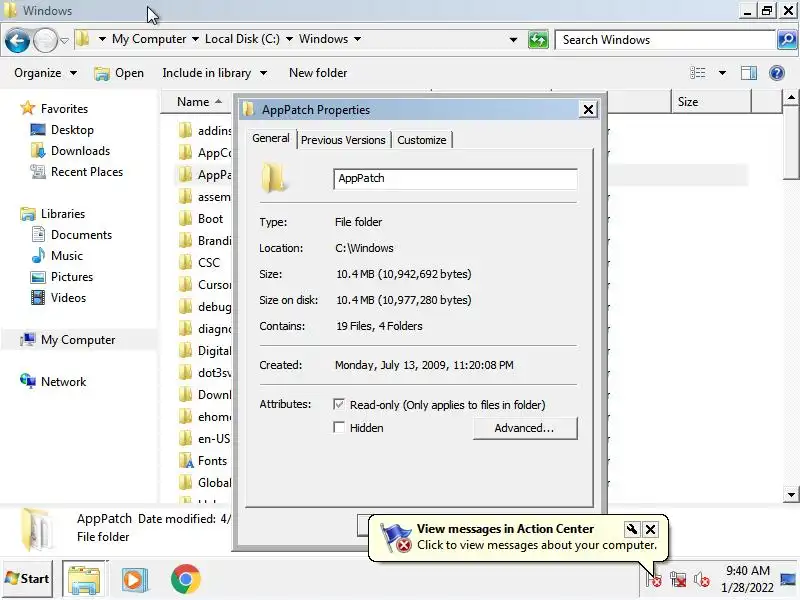Click the Advanced... button
Viewport: 800px width, 600px height.
pyautogui.click(x=524, y=428)
